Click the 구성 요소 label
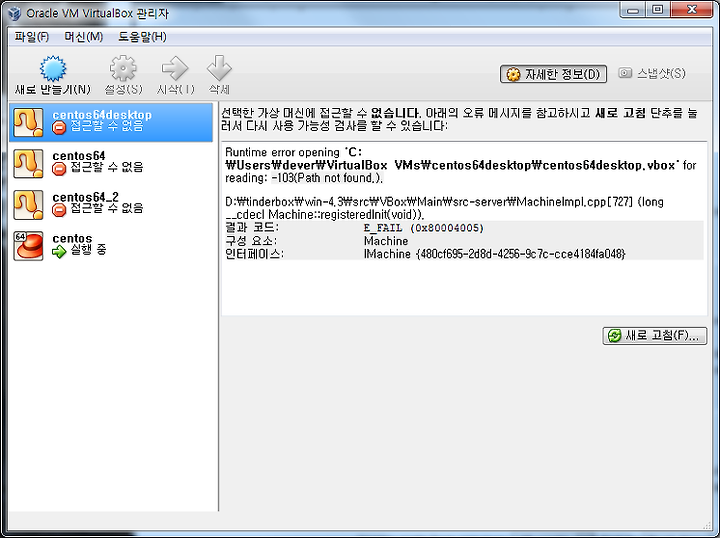The width and height of the screenshot is (720, 538). [251, 241]
